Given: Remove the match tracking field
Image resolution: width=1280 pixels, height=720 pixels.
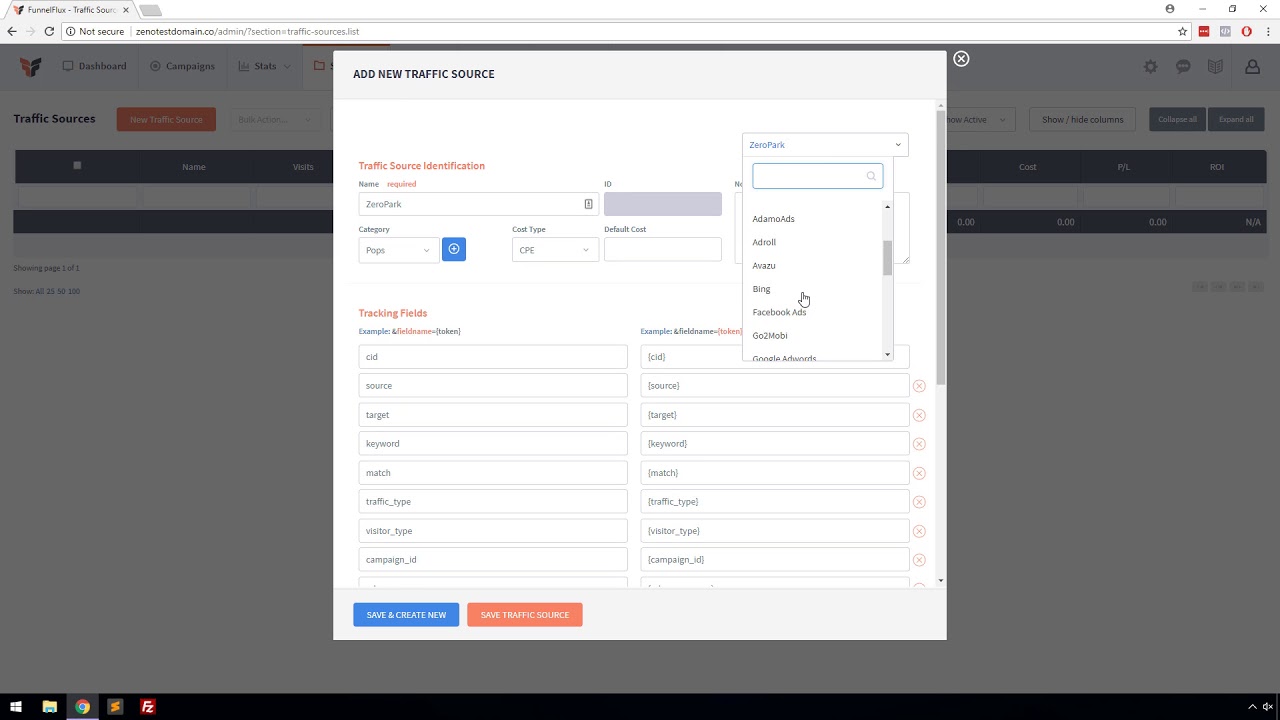Looking at the screenshot, I should [919, 473].
